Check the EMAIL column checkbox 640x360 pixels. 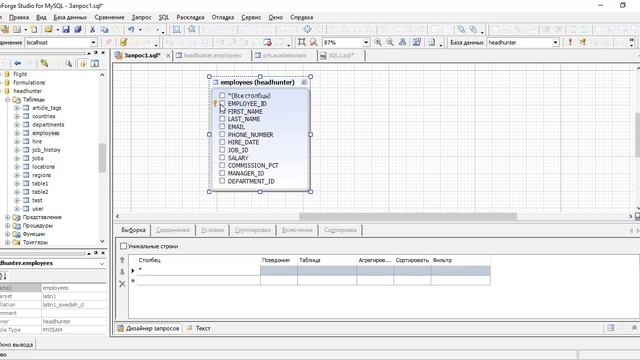[222, 127]
